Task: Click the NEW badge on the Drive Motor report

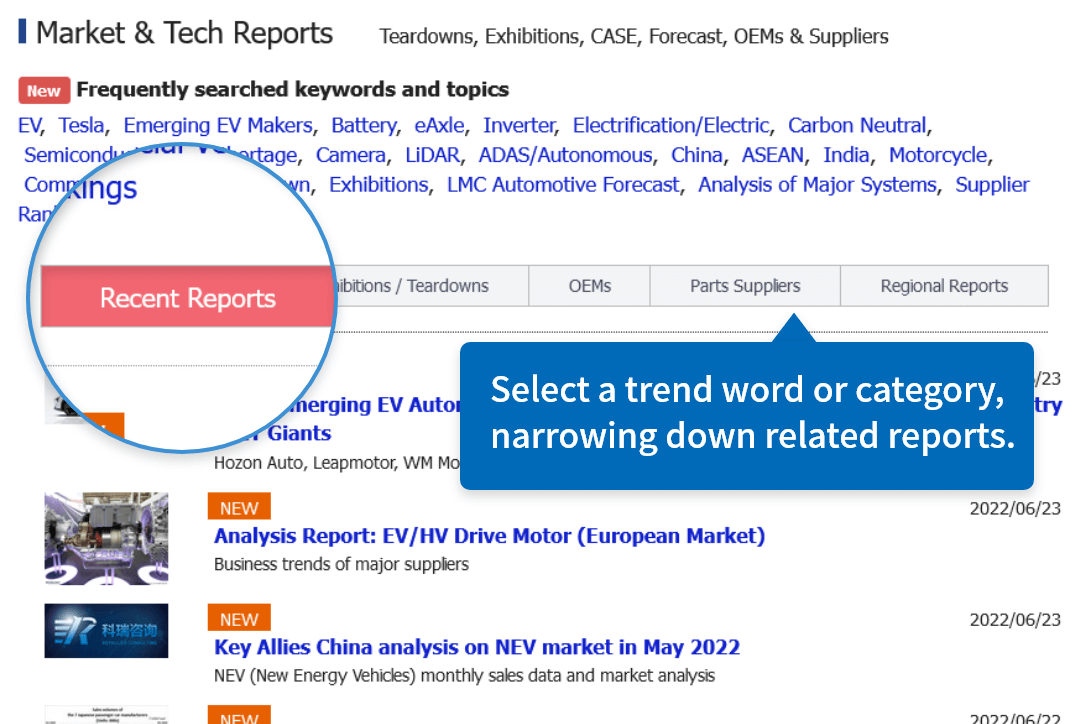Action: pyautogui.click(x=239, y=506)
